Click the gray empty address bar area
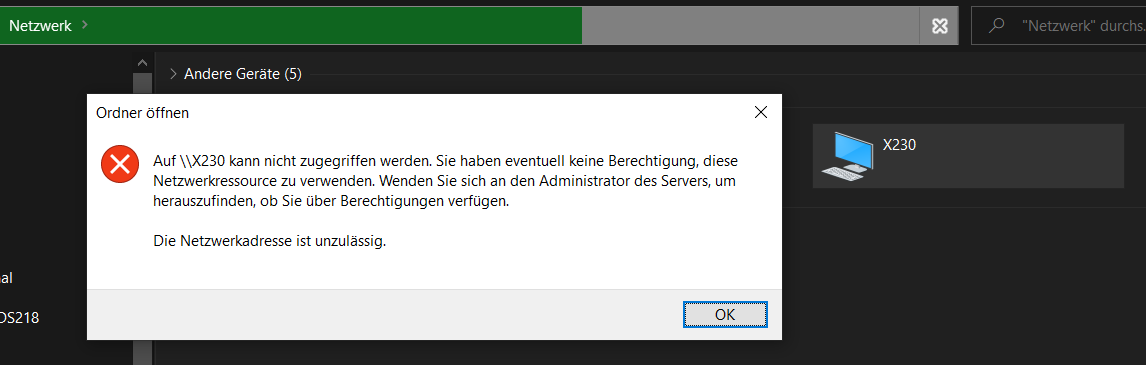Image resolution: width=1146 pixels, height=365 pixels. (x=751, y=26)
